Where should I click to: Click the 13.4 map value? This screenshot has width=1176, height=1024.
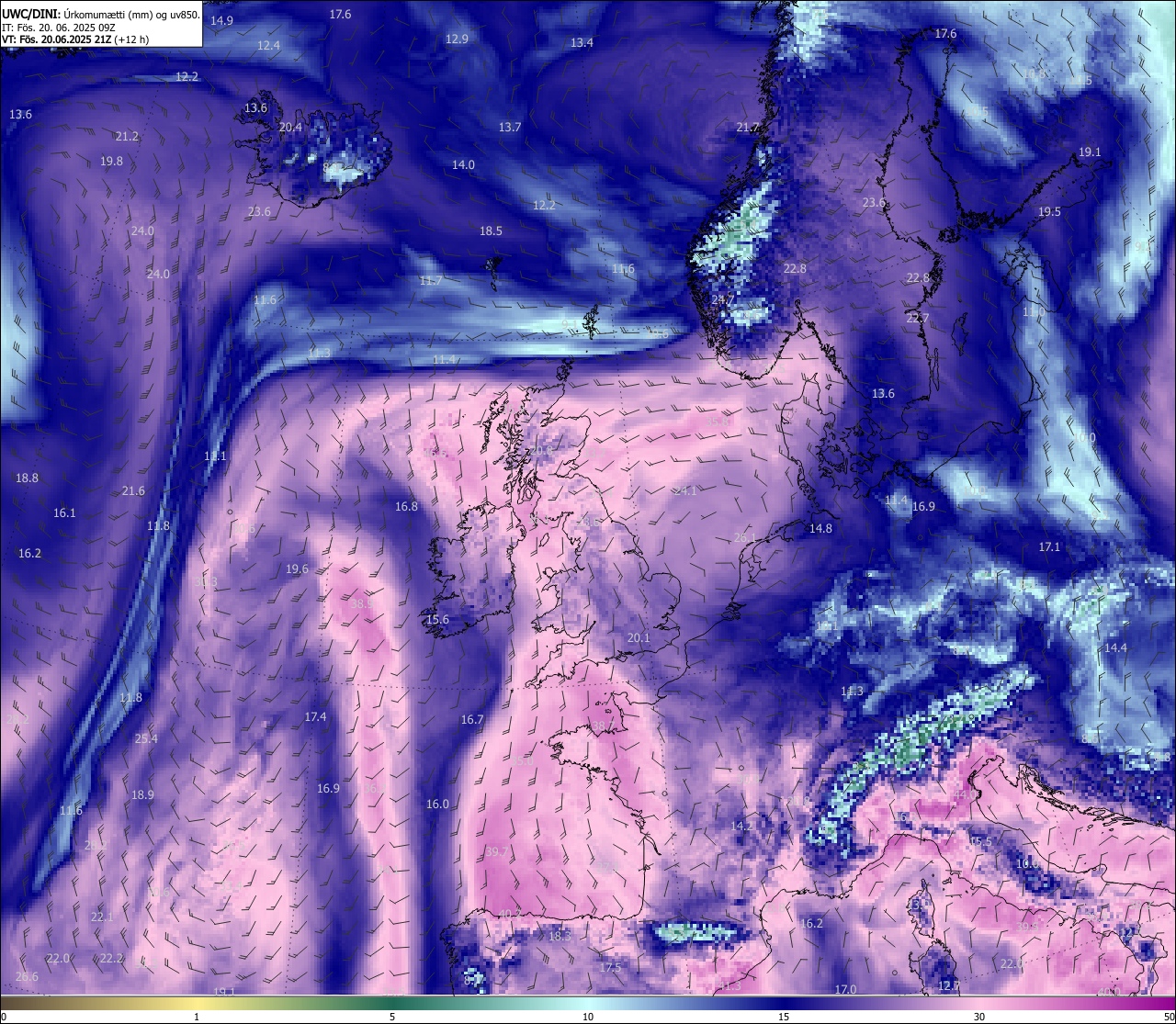coord(582,42)
